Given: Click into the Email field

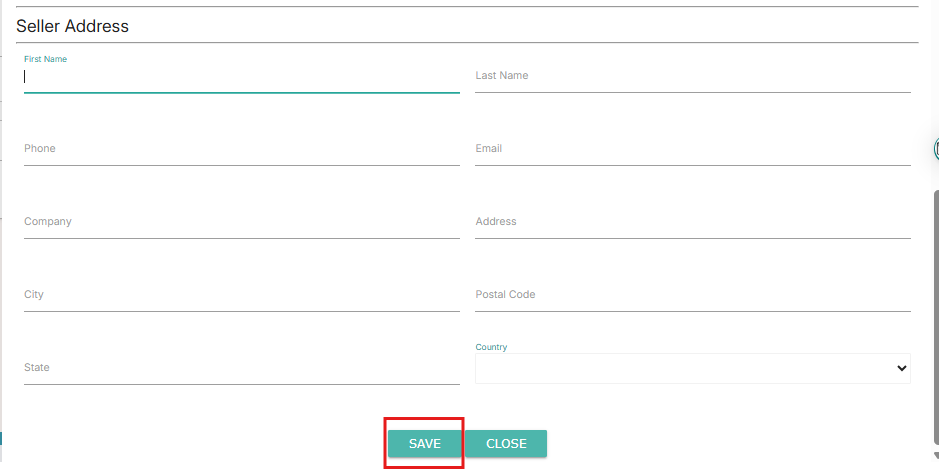Looking at the screenshot, I should pos(692,149).
